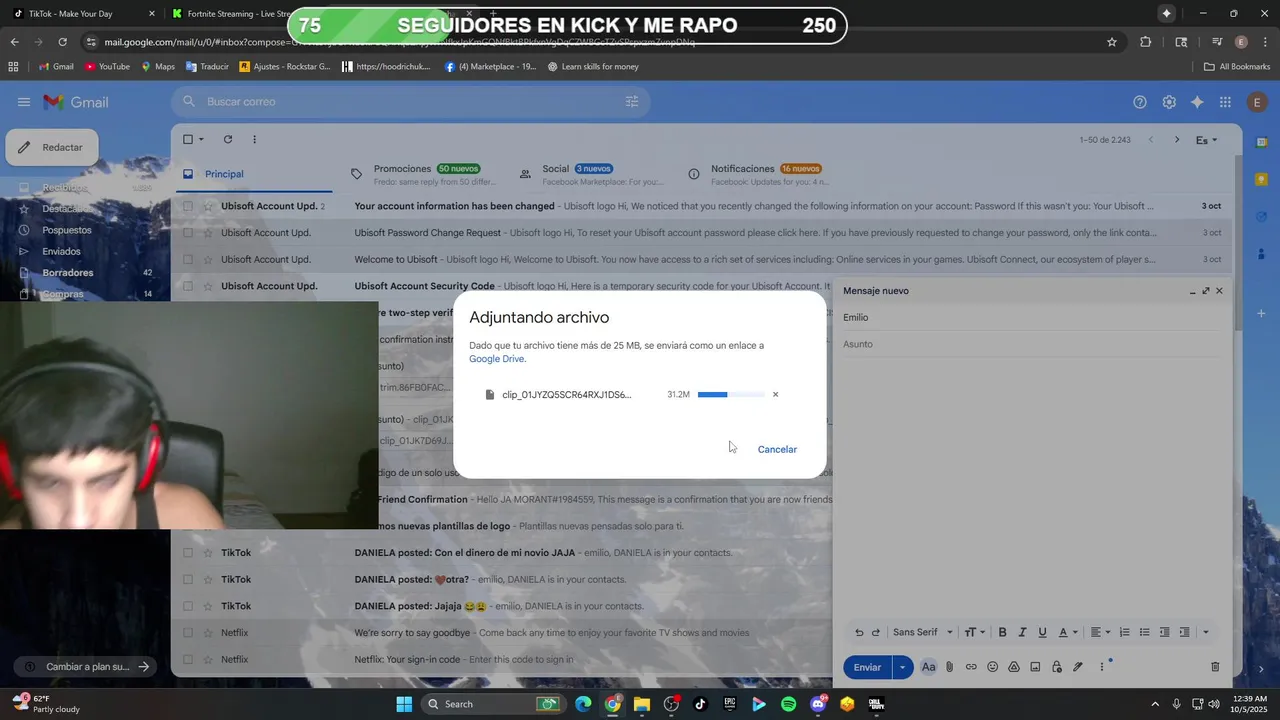Open Enviados folder in sidebar

pos(61,251)
